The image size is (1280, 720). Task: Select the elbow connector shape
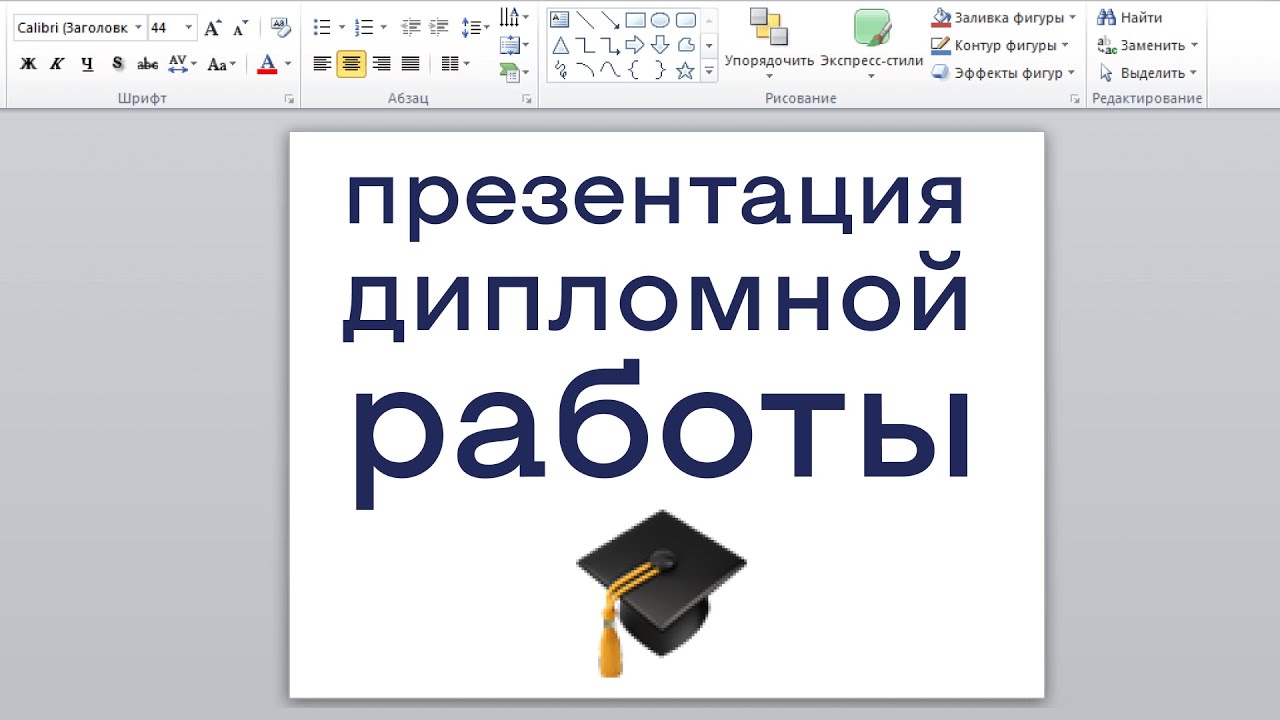click(585, 45)
